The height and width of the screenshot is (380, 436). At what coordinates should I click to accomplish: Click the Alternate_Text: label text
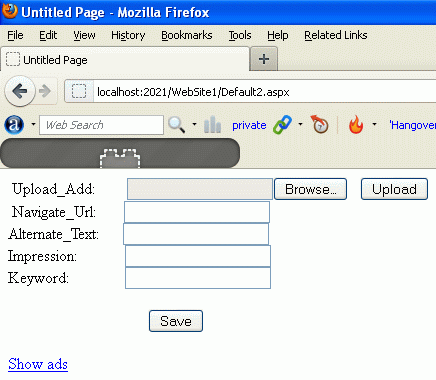53,234
